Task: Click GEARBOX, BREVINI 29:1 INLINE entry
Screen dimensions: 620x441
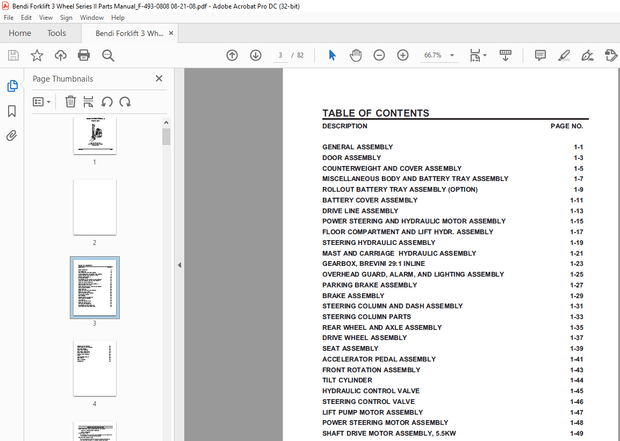Action: click(x=374, y=264)
